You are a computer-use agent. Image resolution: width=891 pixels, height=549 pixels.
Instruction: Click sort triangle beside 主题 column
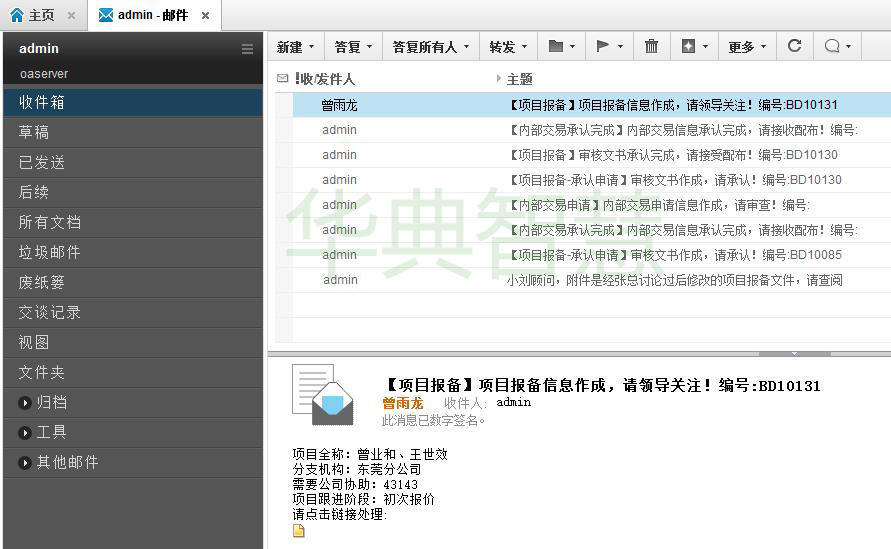498,78
